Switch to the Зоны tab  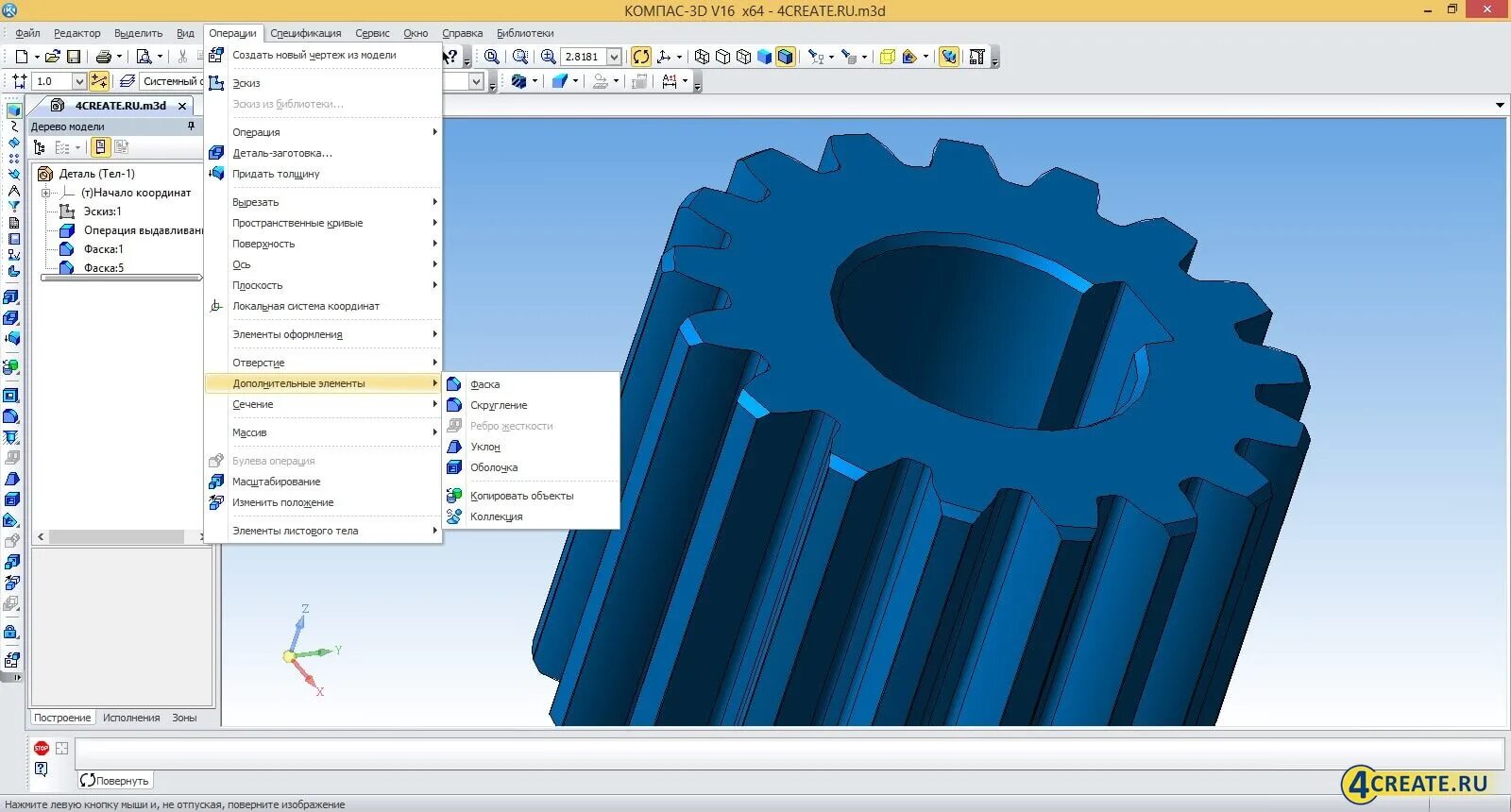(x=184, y=718)
